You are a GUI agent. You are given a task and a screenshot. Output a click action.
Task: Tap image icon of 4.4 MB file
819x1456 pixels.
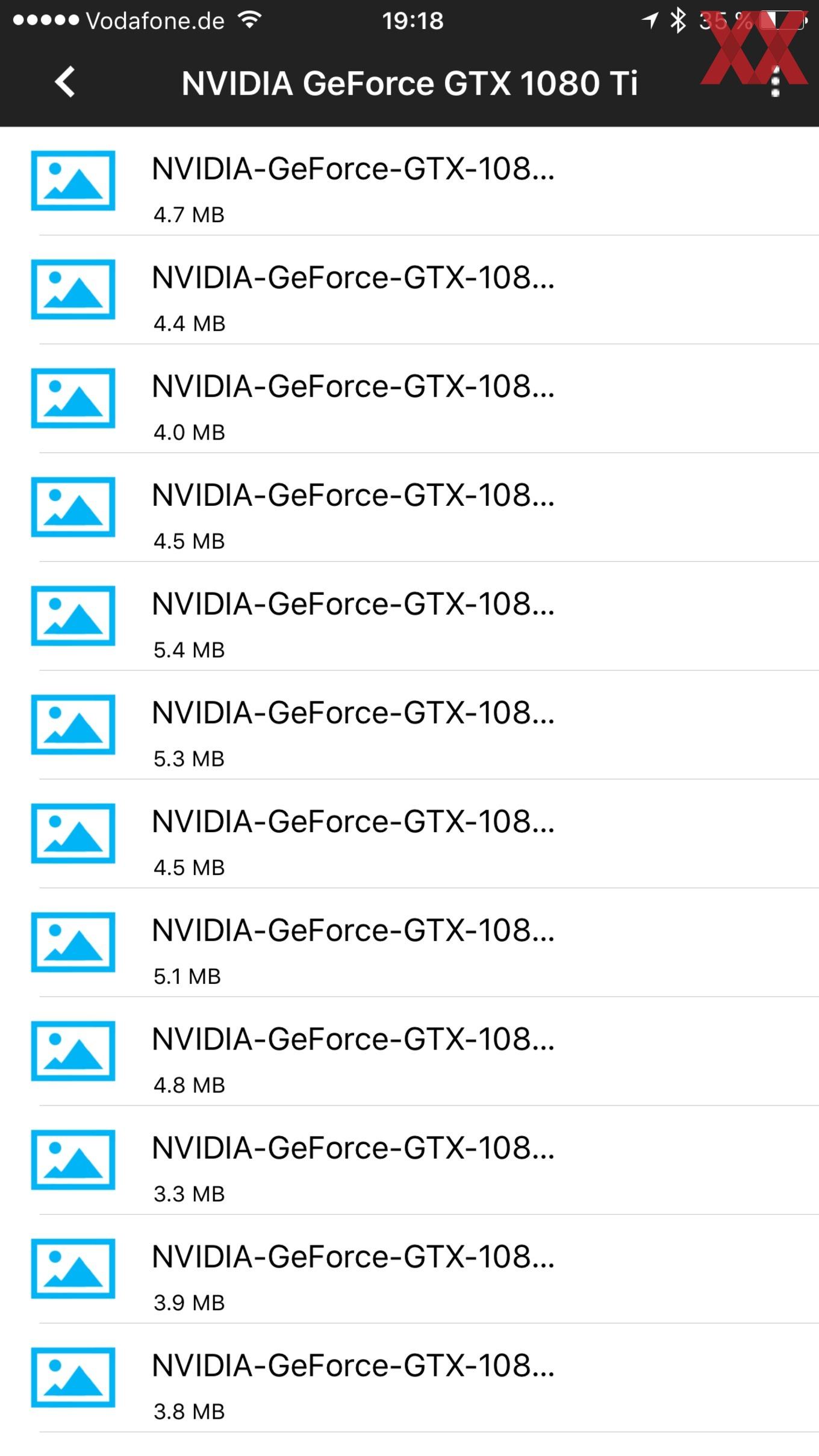pos(73,290)
